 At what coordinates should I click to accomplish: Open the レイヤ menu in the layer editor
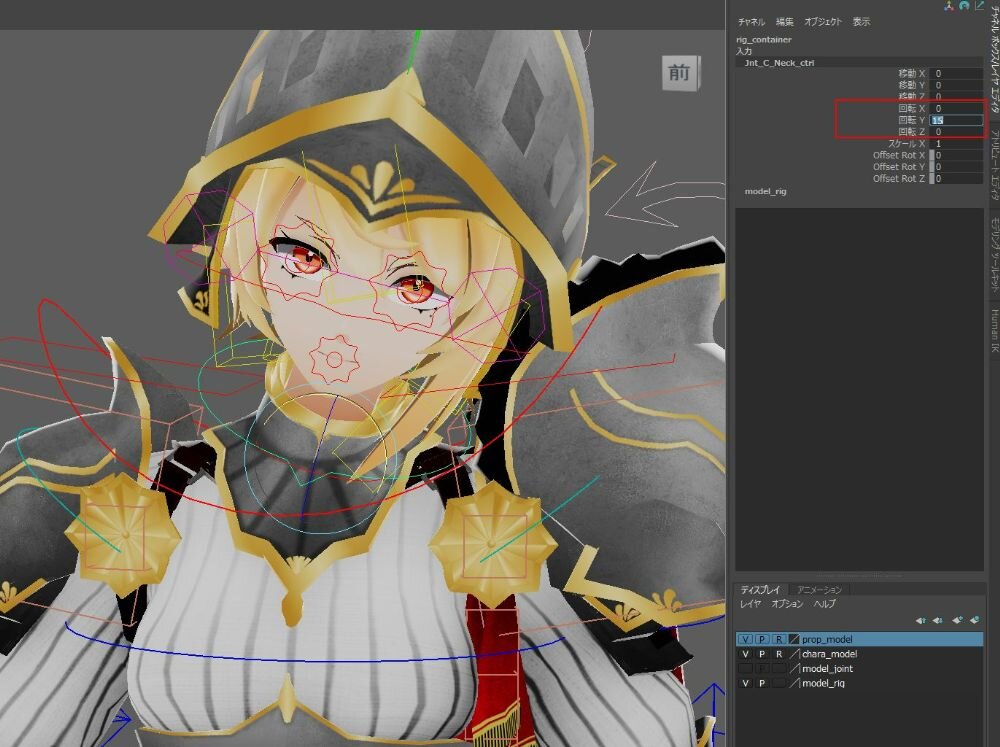(x=750, y=604)
